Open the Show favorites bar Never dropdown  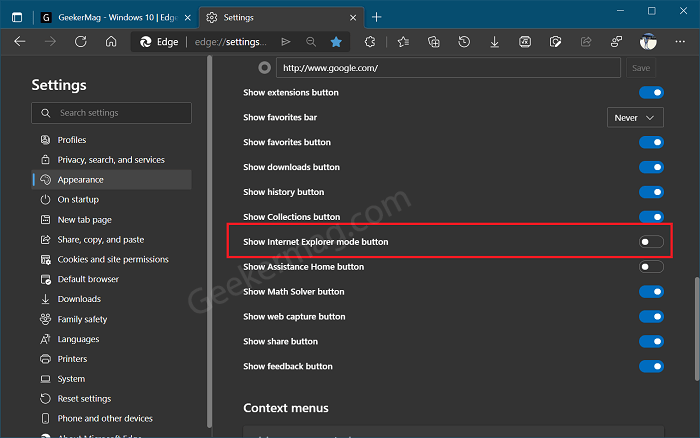tap(635, 117)
